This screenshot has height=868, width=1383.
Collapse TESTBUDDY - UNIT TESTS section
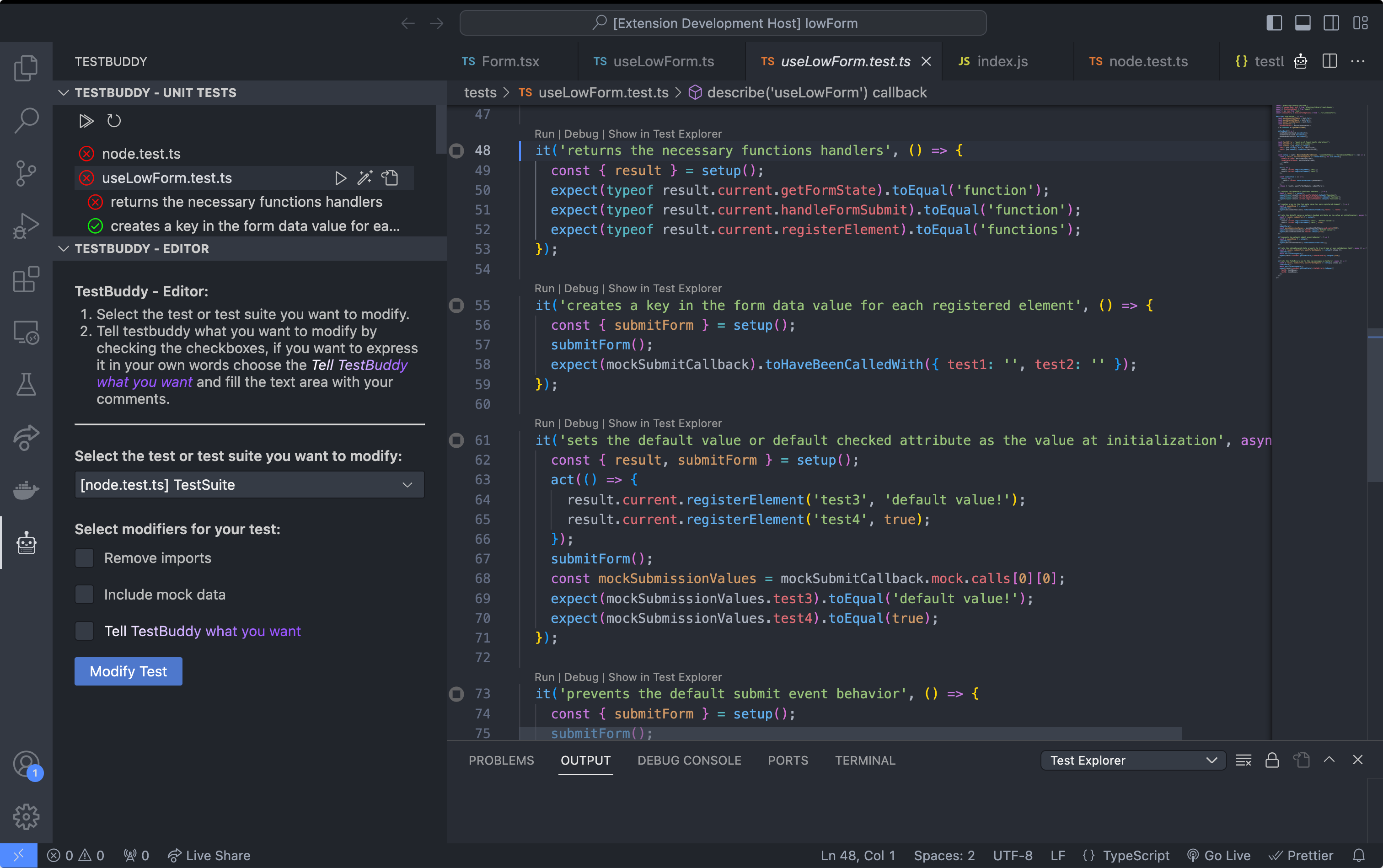coord(64,92)
